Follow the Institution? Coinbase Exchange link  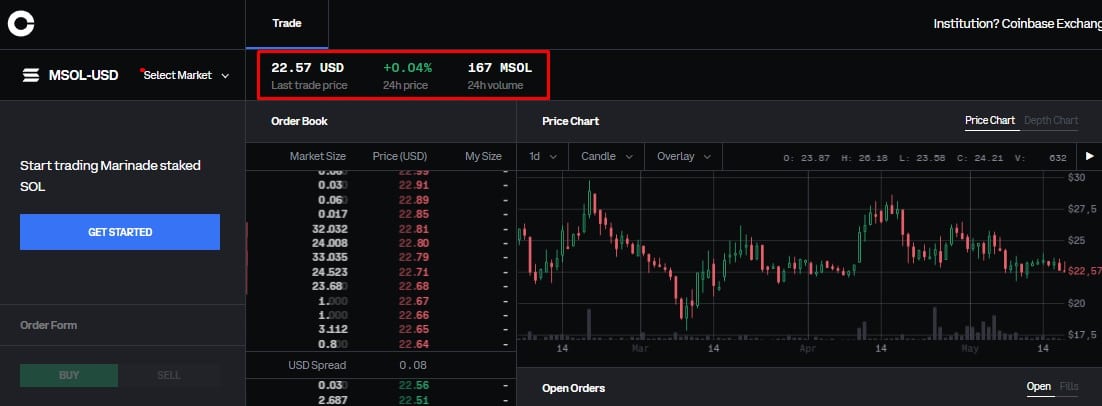[1017, 24]
